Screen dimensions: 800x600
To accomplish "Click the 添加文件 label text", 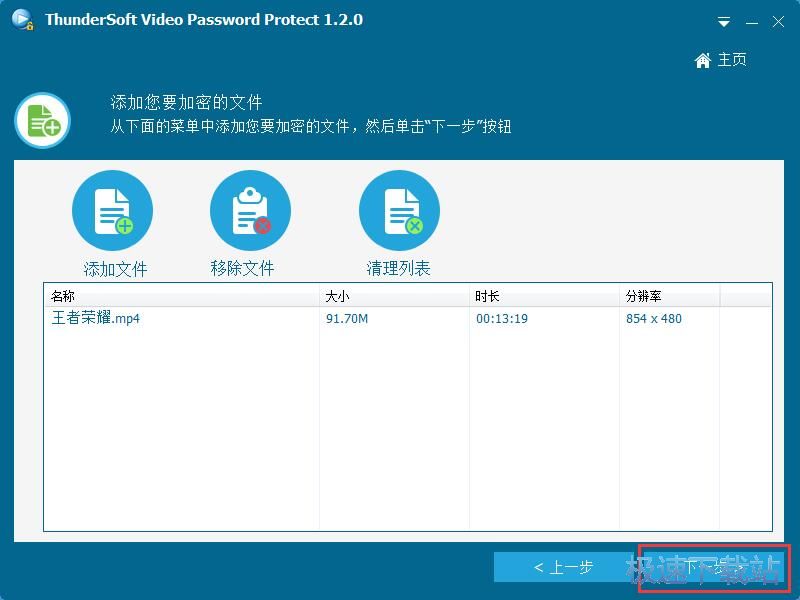I will [x=112, y=268].
